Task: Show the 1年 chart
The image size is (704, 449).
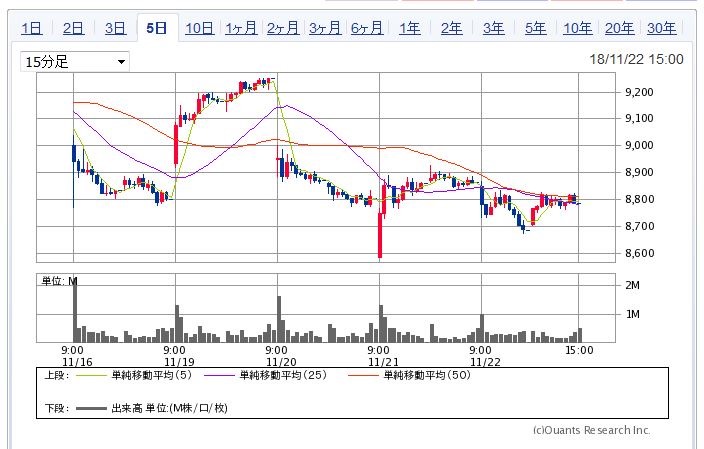Action: click(x=409, y=28)
